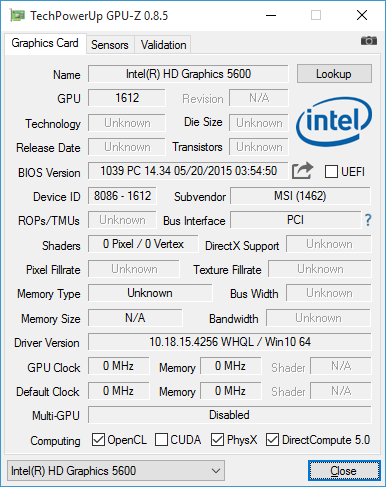The width and height of the screenshot is (386, 487).
Task: Toggle the PhysX checkbox
Action: click(x=217, y=440)
